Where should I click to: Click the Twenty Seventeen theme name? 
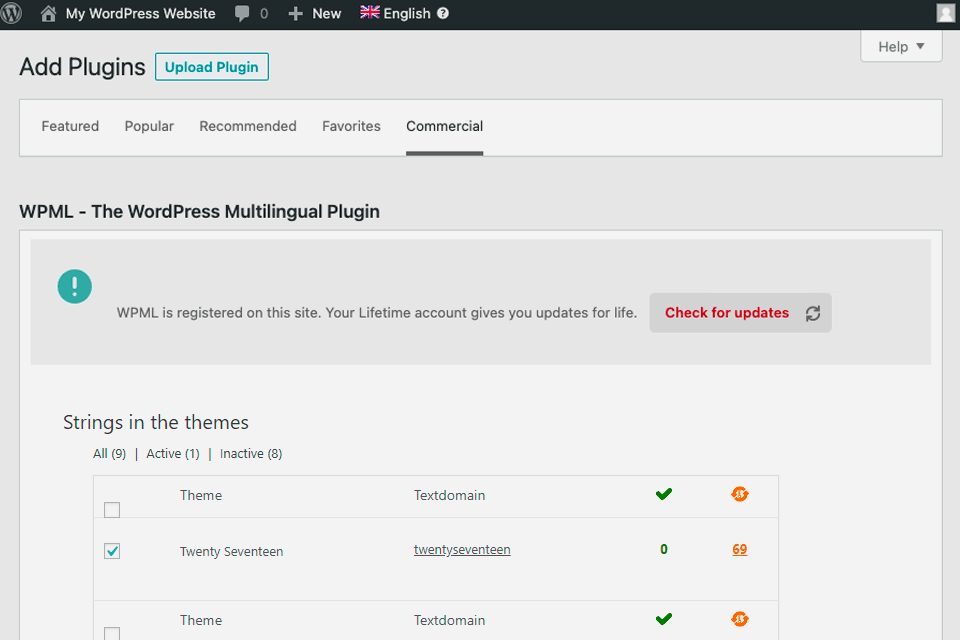point(231,551)
